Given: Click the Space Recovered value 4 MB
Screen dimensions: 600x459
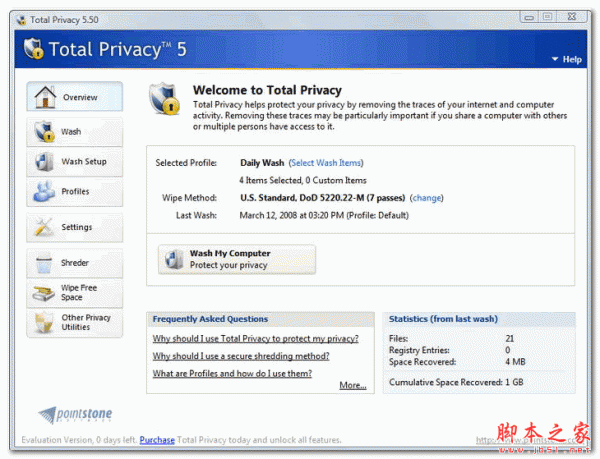Looking at the screenshot, I should click(515, 362).
